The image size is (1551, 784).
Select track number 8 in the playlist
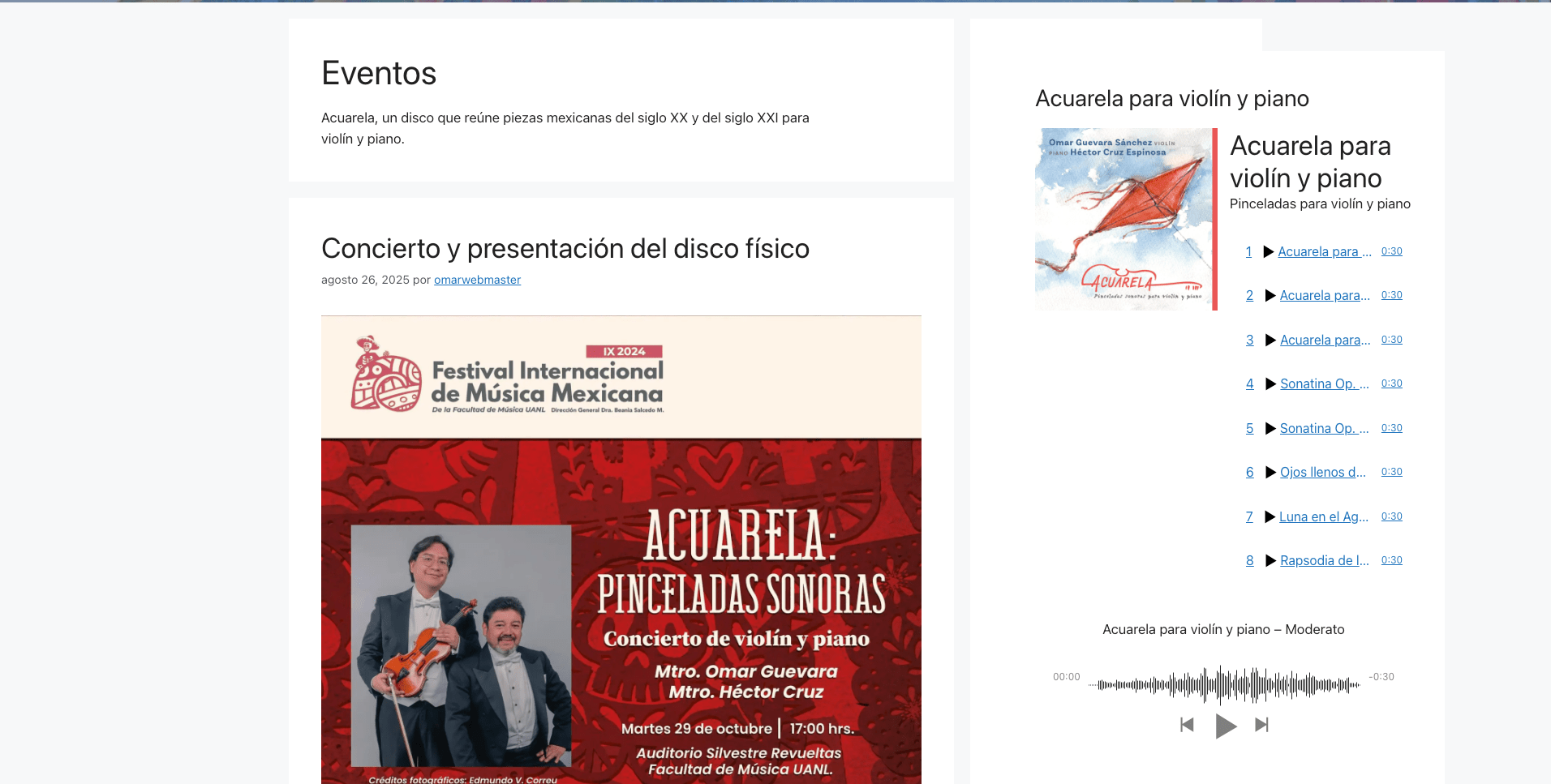[x=1249, y=561]
